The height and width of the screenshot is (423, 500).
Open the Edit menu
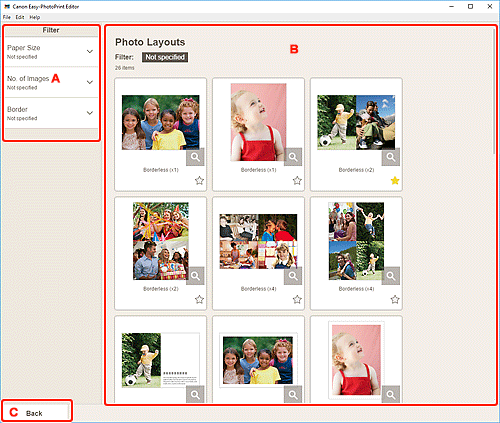[x=20, y=17]
